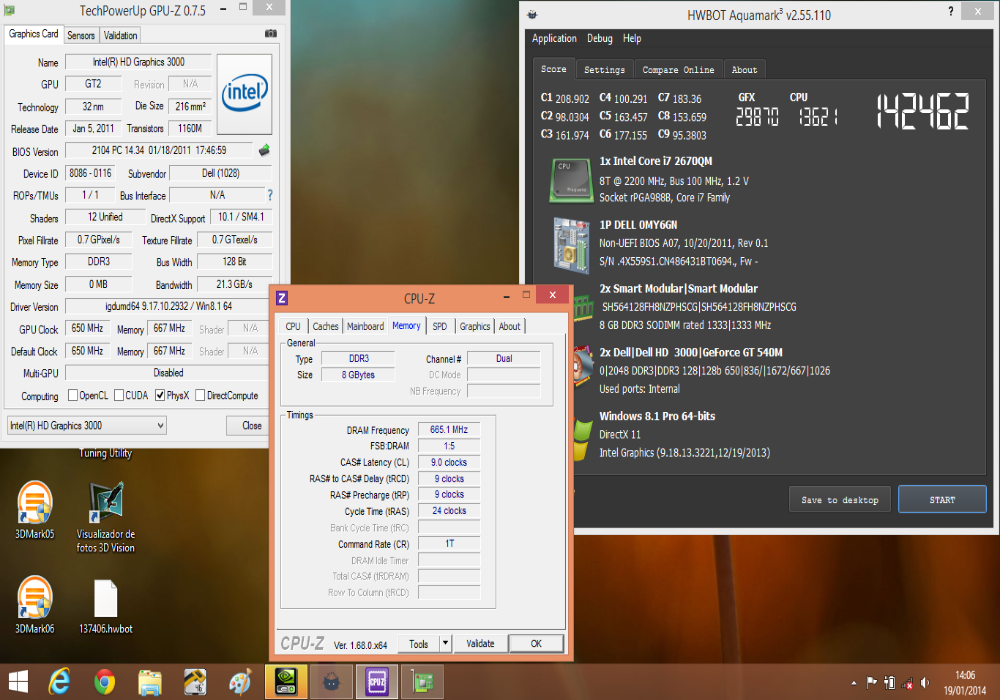Open CPU tab in CPU-Z
1000x700 pixels.
click(x=293, y=326)
